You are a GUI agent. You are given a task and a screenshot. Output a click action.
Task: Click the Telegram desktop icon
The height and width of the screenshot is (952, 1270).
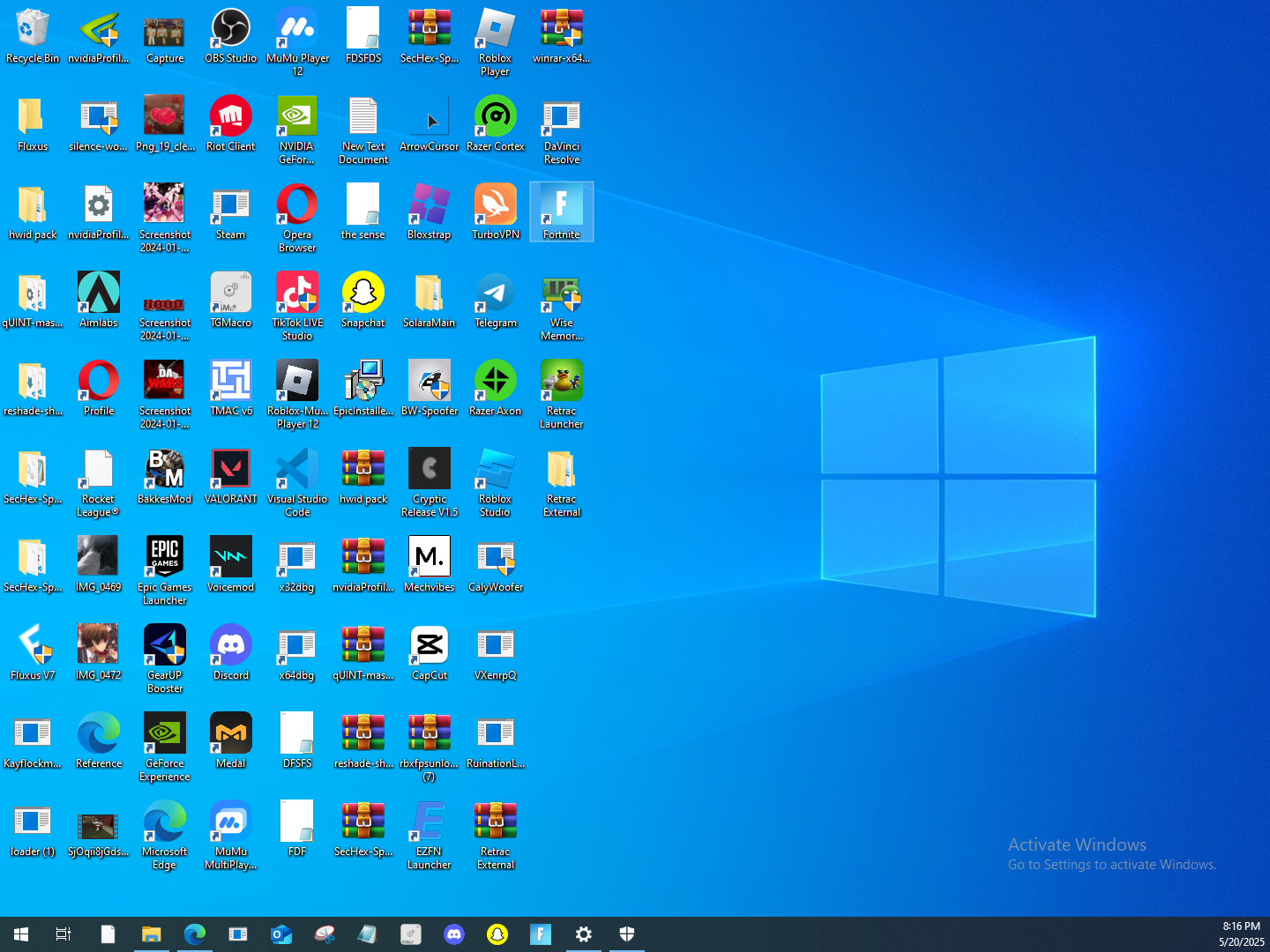[496, 294]
